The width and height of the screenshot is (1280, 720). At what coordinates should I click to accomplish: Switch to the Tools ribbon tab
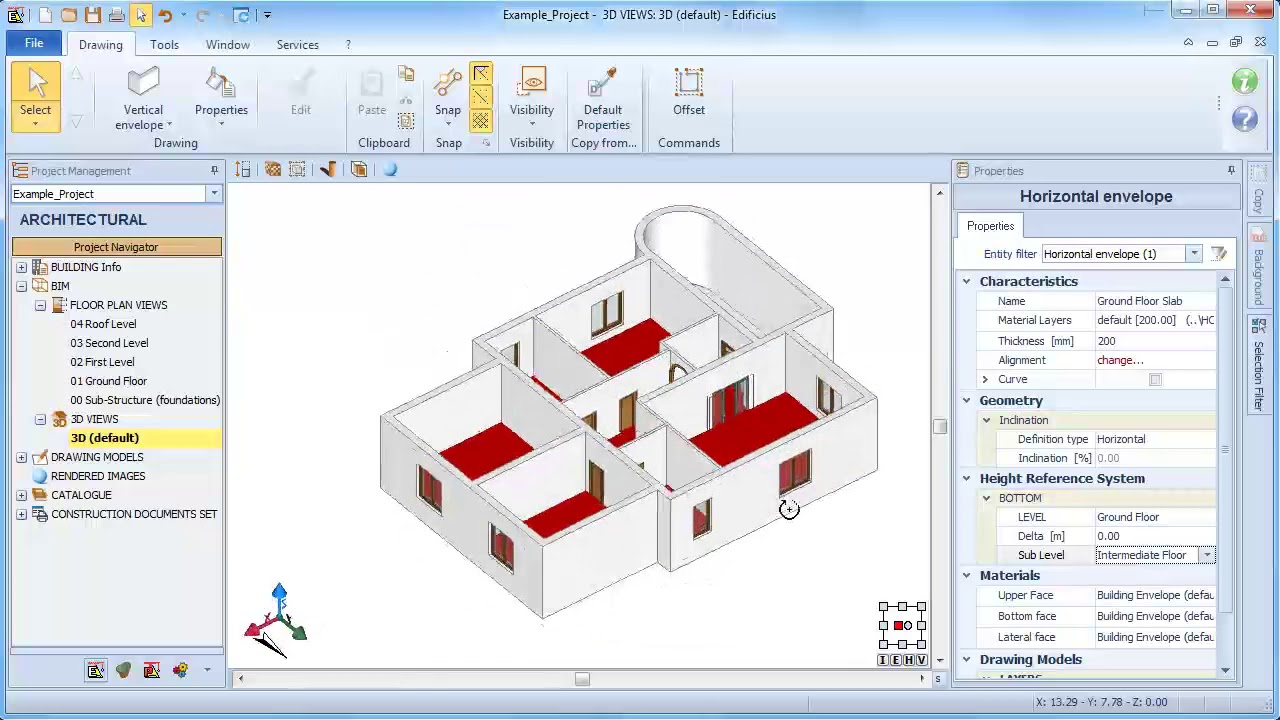point(164,45)
